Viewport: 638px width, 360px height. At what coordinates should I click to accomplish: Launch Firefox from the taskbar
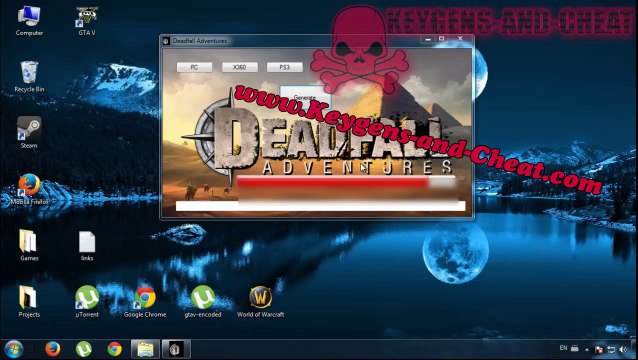pos(52,349)
